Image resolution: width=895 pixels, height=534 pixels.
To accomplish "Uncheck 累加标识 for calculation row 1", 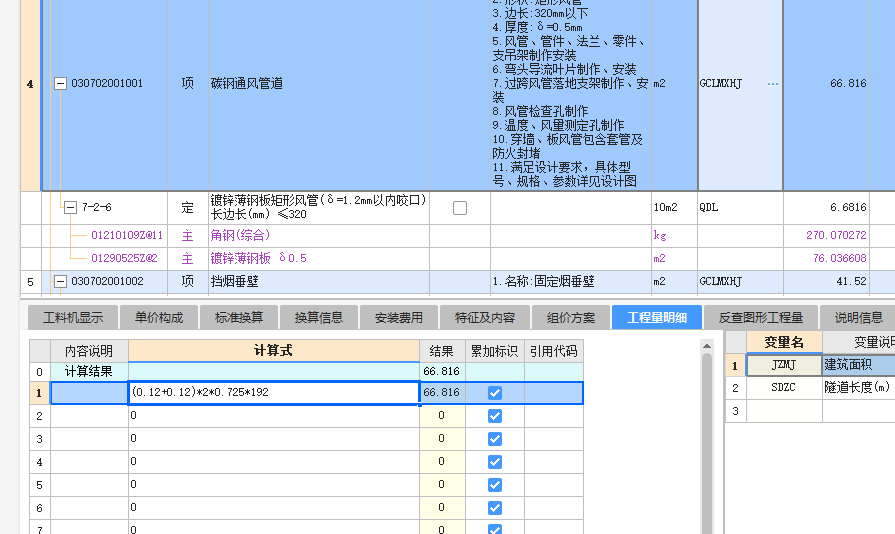I will (x=495, y=393).
